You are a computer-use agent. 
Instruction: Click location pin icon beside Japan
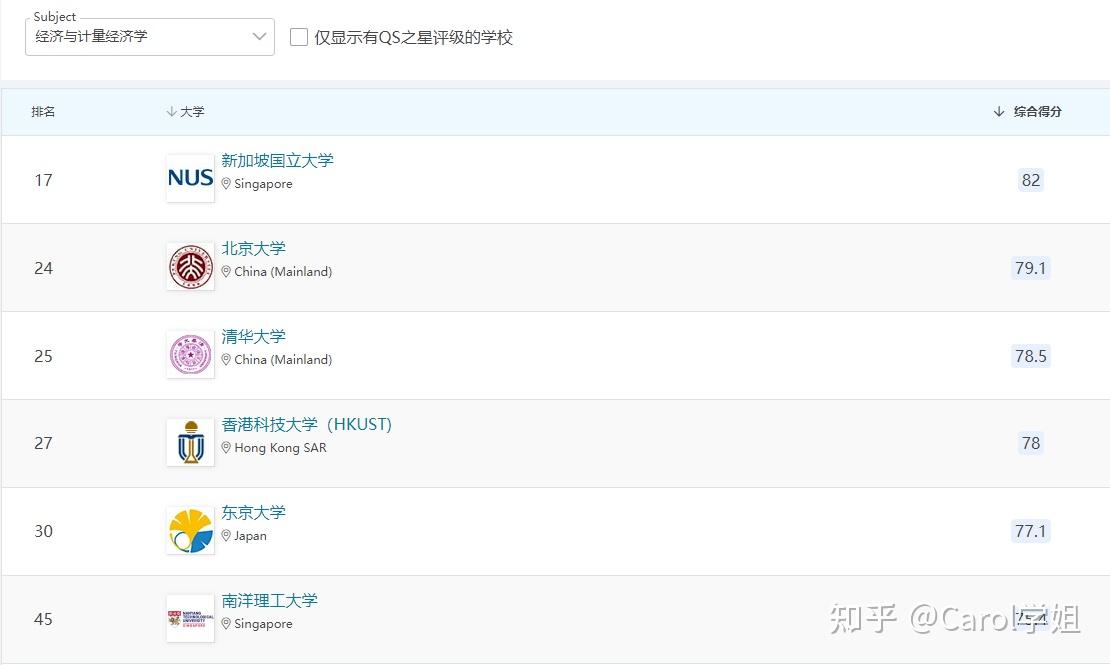coord(226,535)
